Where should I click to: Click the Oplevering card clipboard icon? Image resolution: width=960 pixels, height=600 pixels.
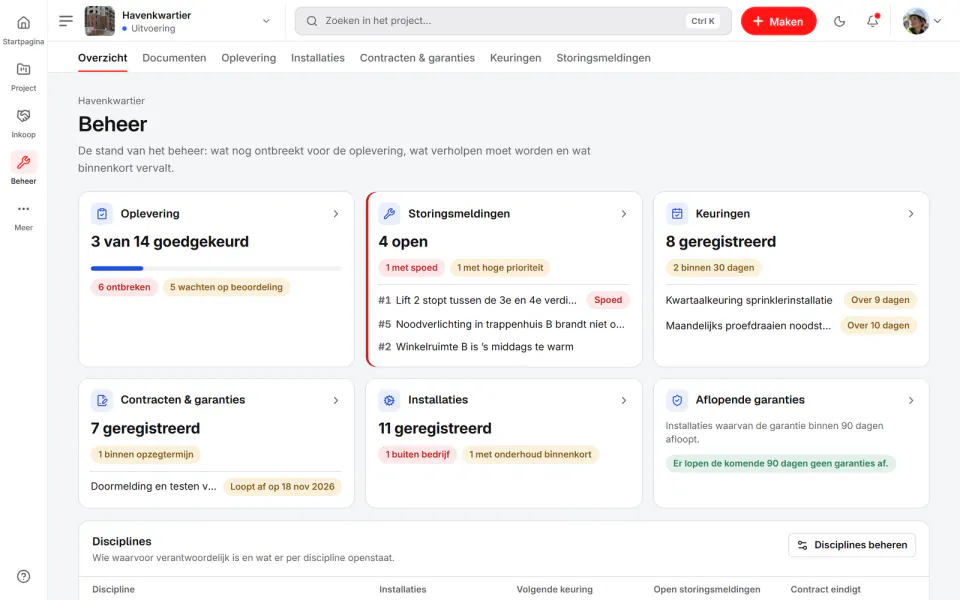[x=102, y=214]
